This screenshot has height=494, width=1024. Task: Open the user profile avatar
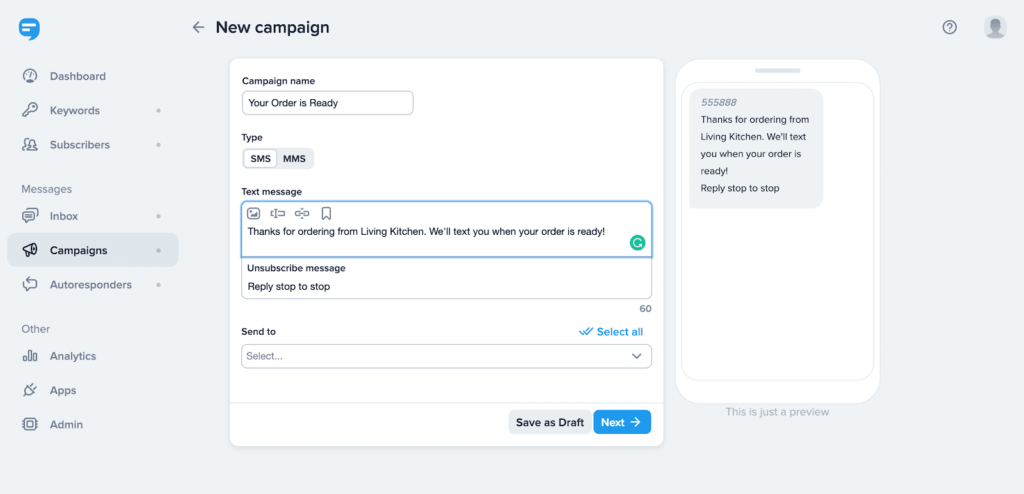pos(995,28)
